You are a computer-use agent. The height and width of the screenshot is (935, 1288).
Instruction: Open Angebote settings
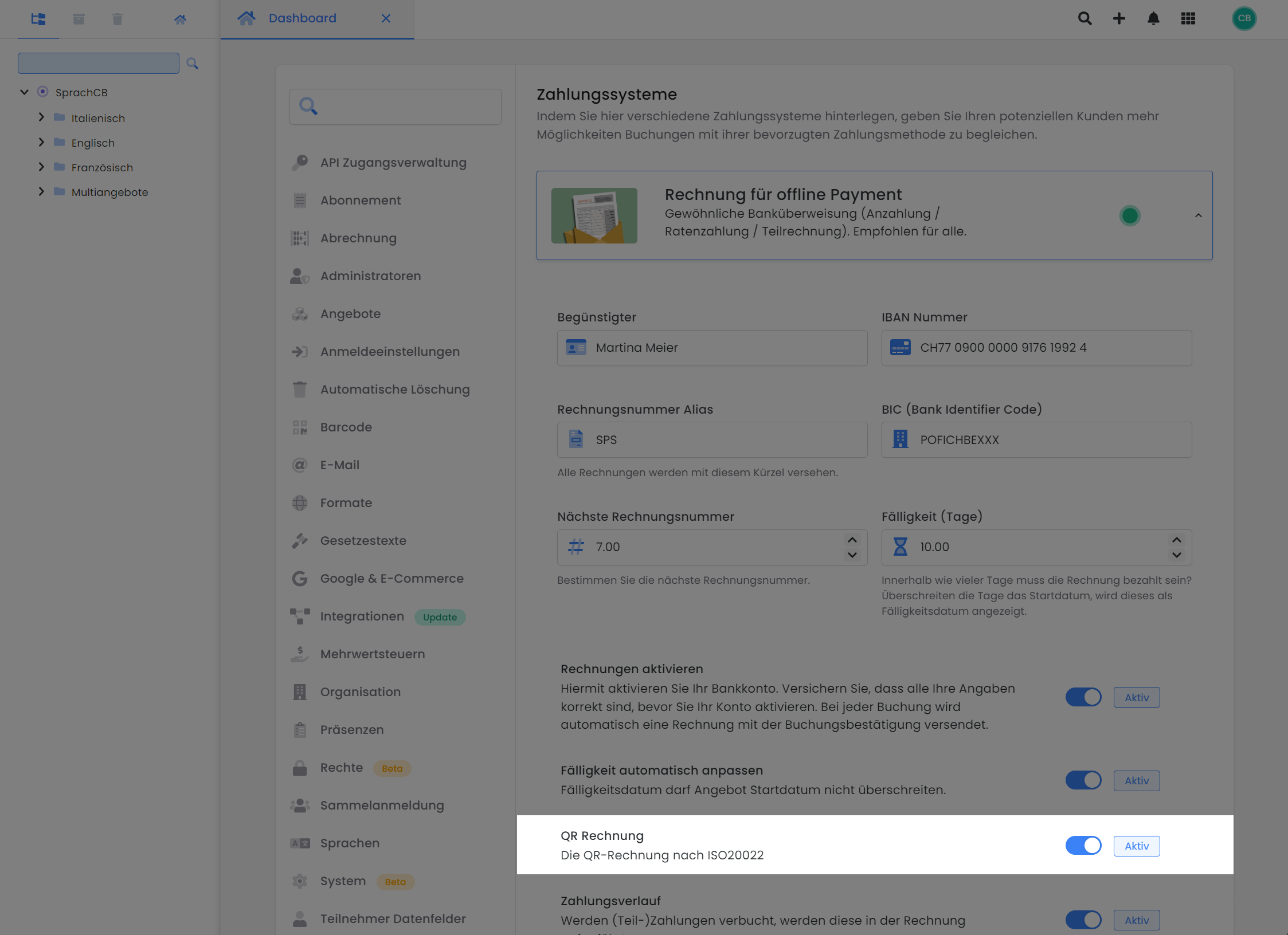[350, 313]
